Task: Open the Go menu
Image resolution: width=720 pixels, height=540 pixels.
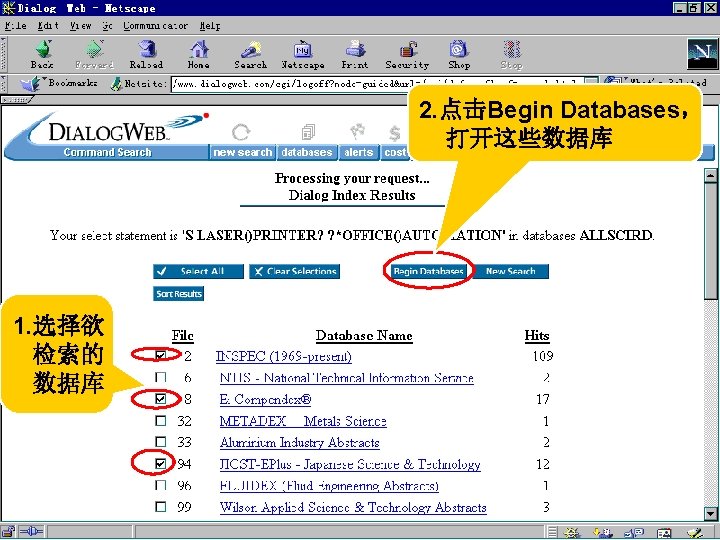Action: [x=107, y=26]
